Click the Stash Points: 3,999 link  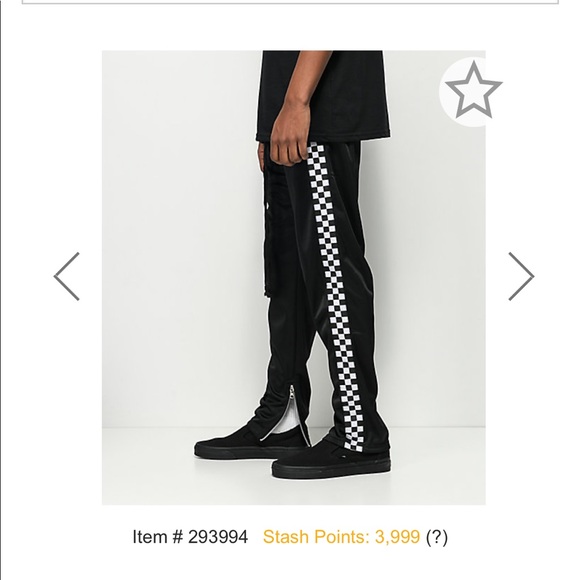point(341,537)
